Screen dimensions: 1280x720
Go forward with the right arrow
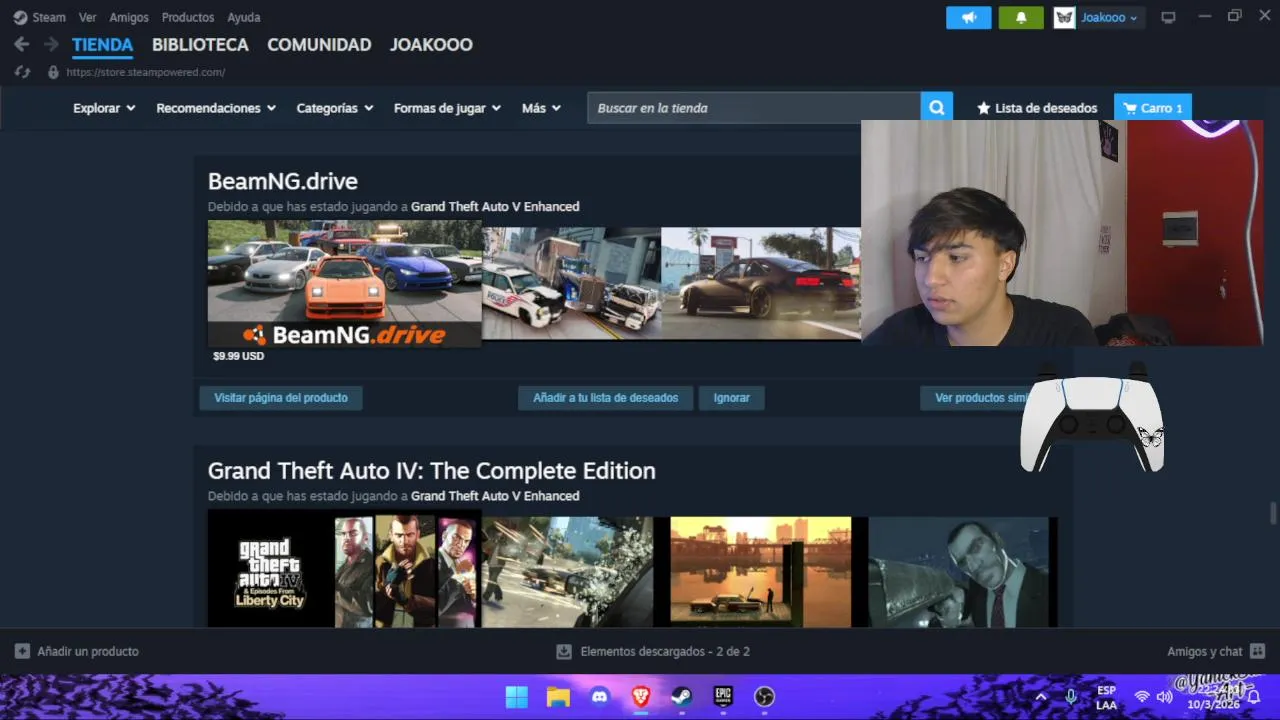pyautogui.click(x=51, y=44)
